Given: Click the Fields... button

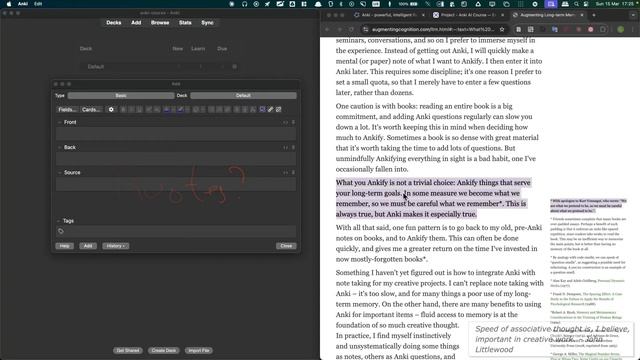Looking at the screenshot, I should coord(67,109).
